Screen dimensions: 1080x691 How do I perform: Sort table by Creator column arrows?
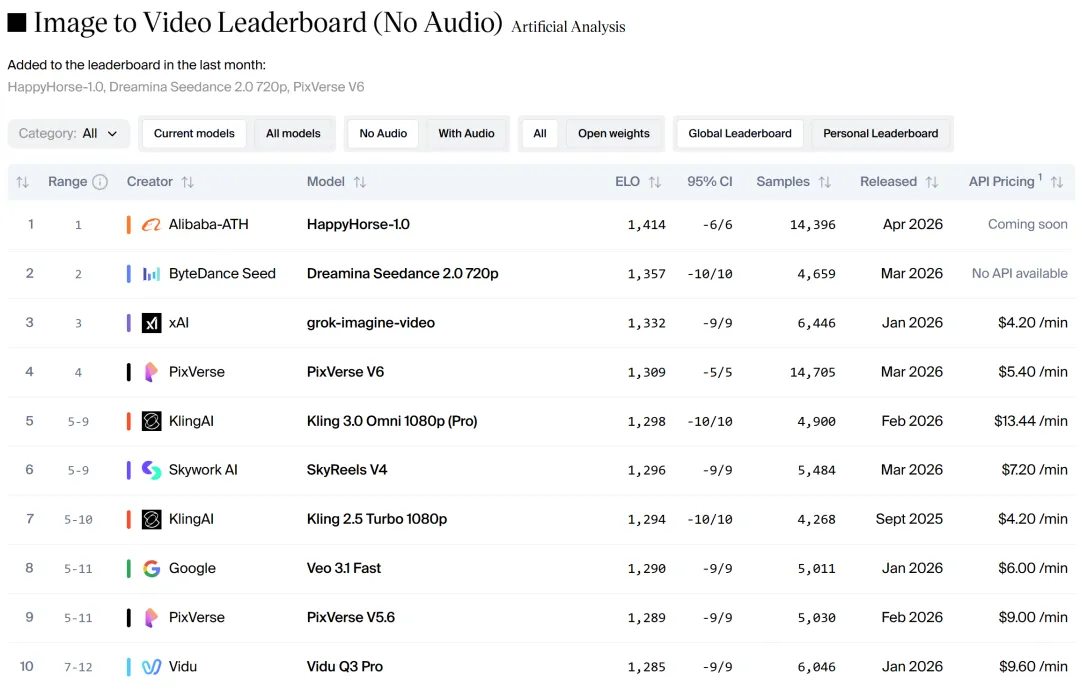tap(187, 182)
